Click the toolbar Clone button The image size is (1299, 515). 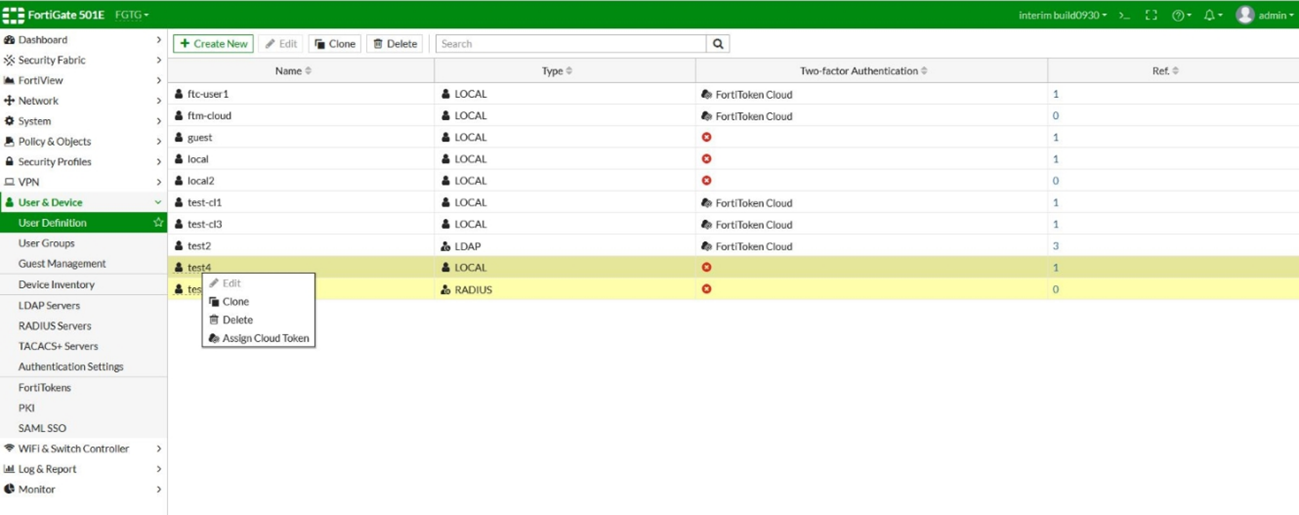(335, 43)
